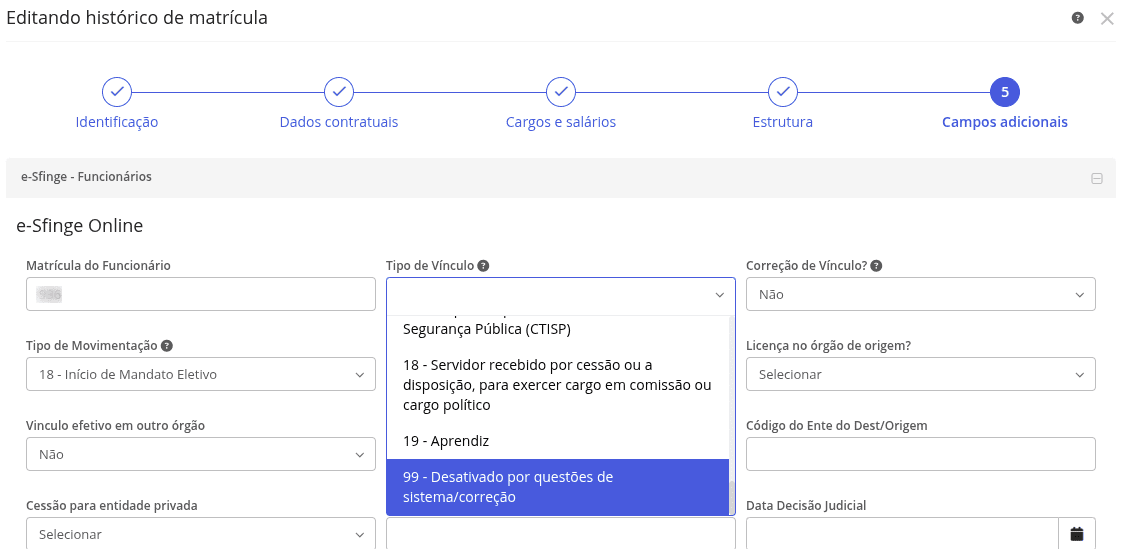Open Cessão para entidade privada dropdown
Image resolution: width=1122 pixels, height=549 pixels.
(200, 535)
